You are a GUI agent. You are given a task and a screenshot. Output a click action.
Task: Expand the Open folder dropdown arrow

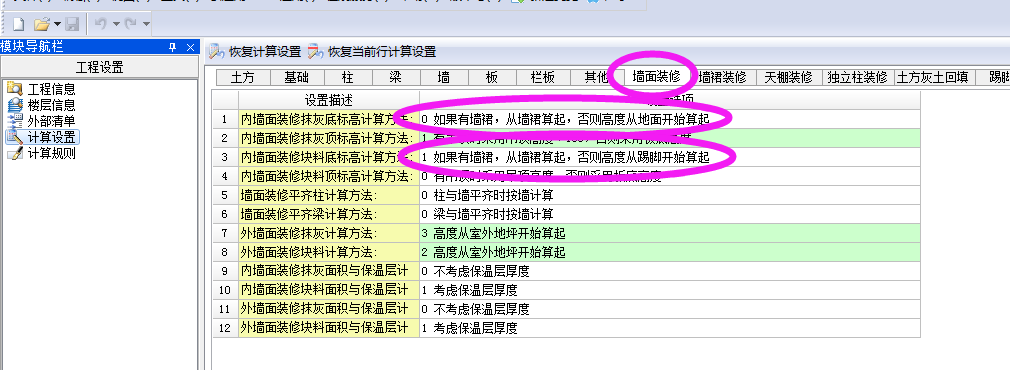point(57,24)
